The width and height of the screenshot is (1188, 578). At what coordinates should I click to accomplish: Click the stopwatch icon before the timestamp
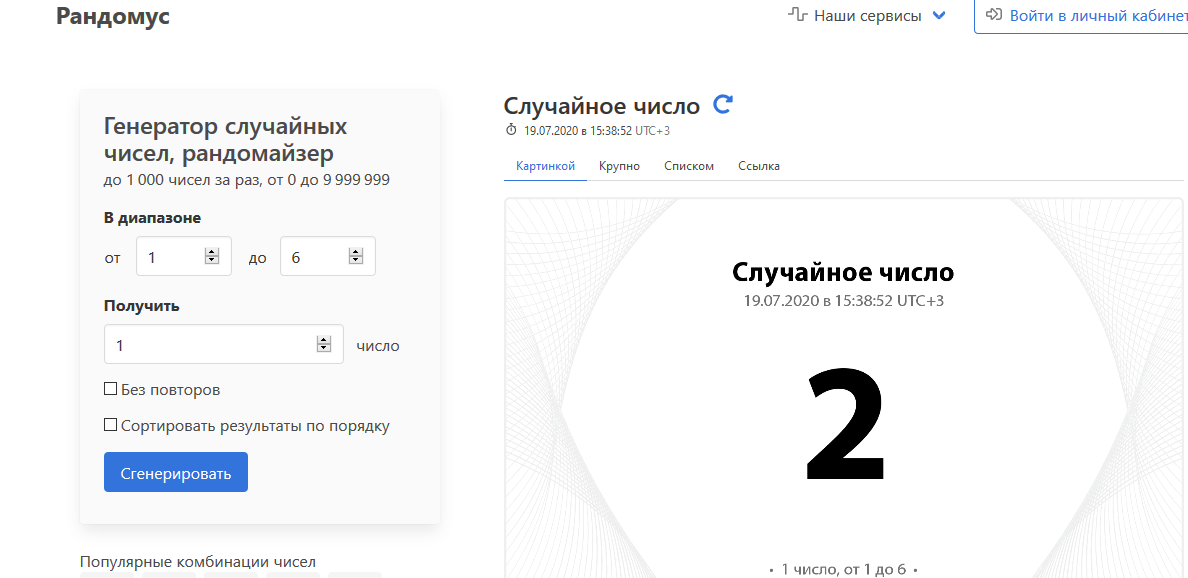511,130
